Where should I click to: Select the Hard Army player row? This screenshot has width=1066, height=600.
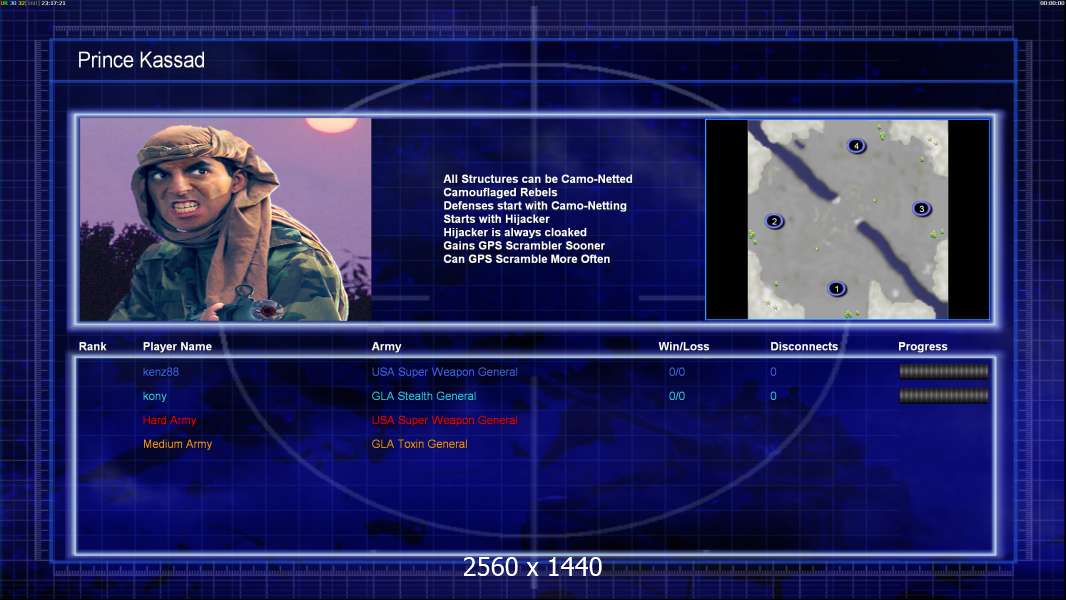[x=534, y=420]
